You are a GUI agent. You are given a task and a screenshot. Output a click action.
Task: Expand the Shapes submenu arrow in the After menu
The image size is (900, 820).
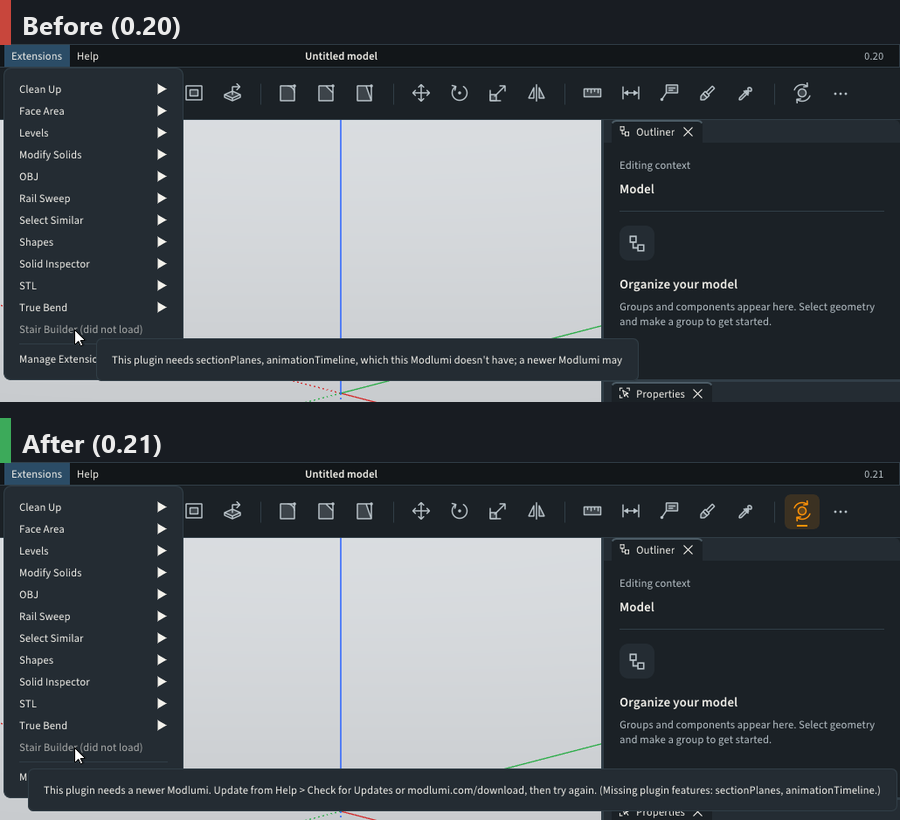(162, 660)
